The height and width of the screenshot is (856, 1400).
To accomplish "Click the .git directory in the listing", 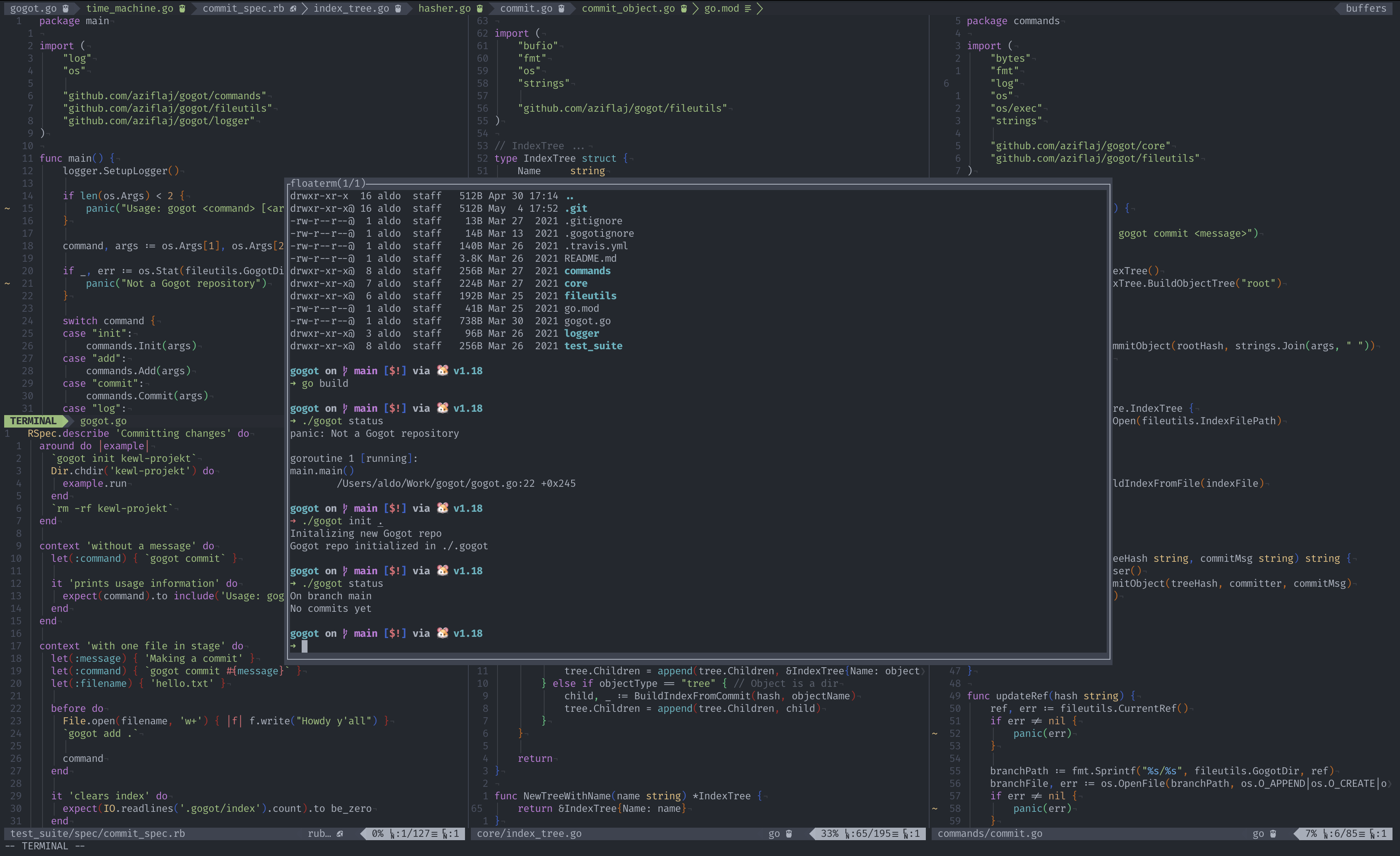I will (x=575, y=208).
